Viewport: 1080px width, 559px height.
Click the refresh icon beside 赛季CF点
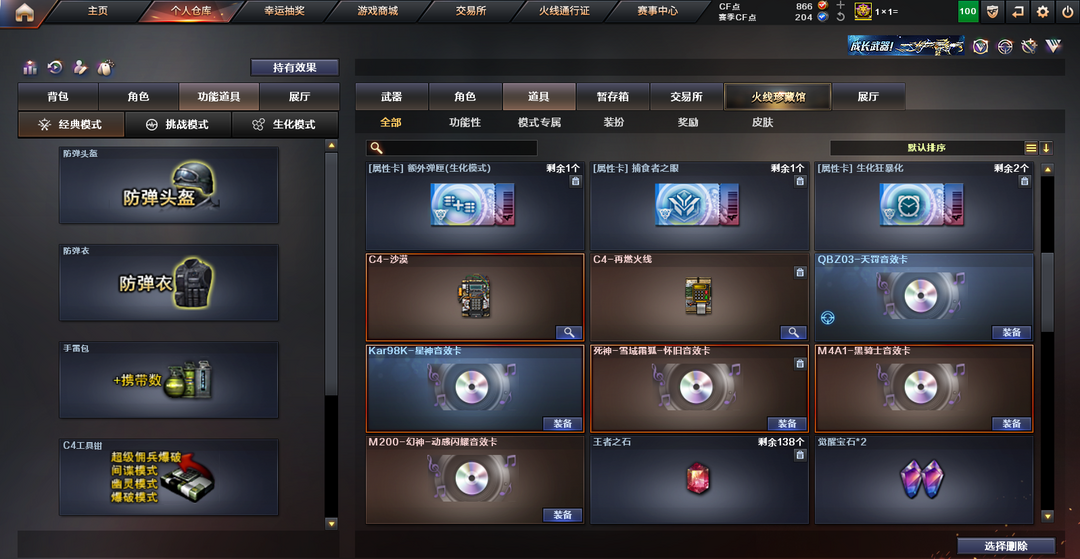point(840,17)
